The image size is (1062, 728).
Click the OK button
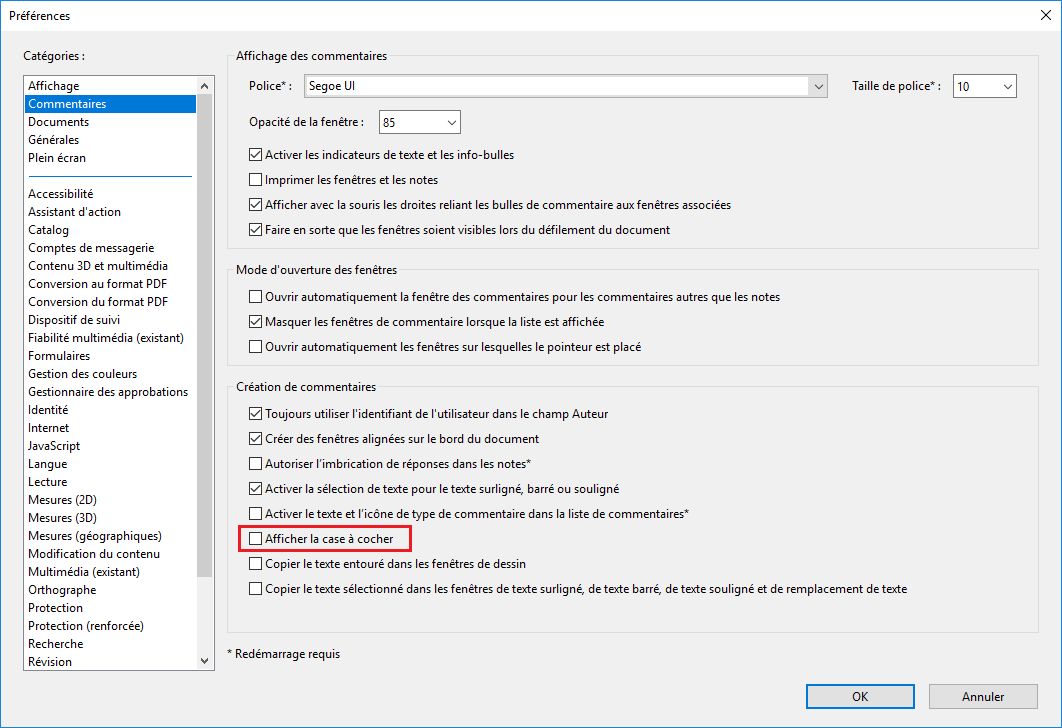coord(860,696)
